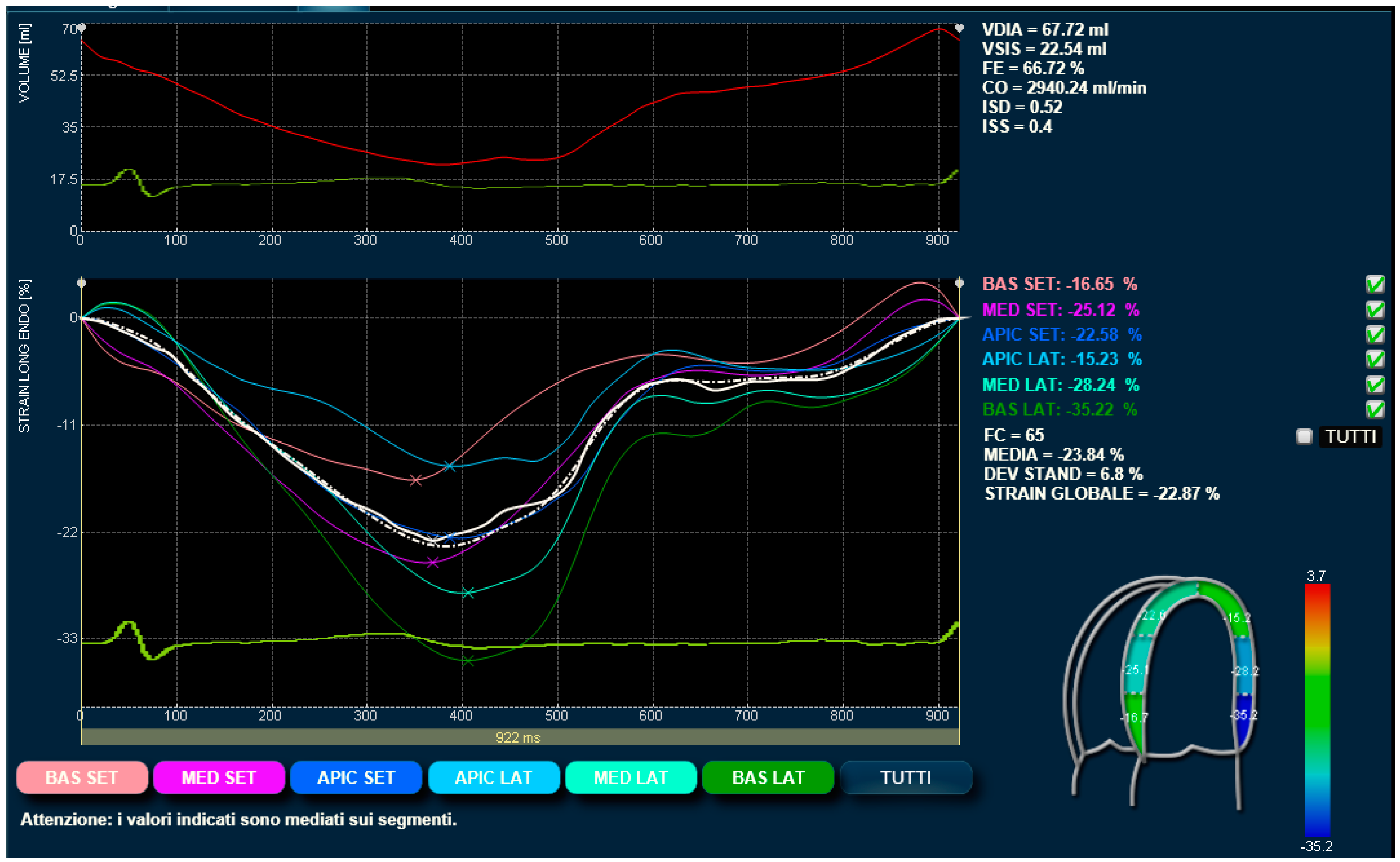This screenshot has width=1400, height=862.
Task: Click the MED LAT segment button
Action: click(631, 778)
